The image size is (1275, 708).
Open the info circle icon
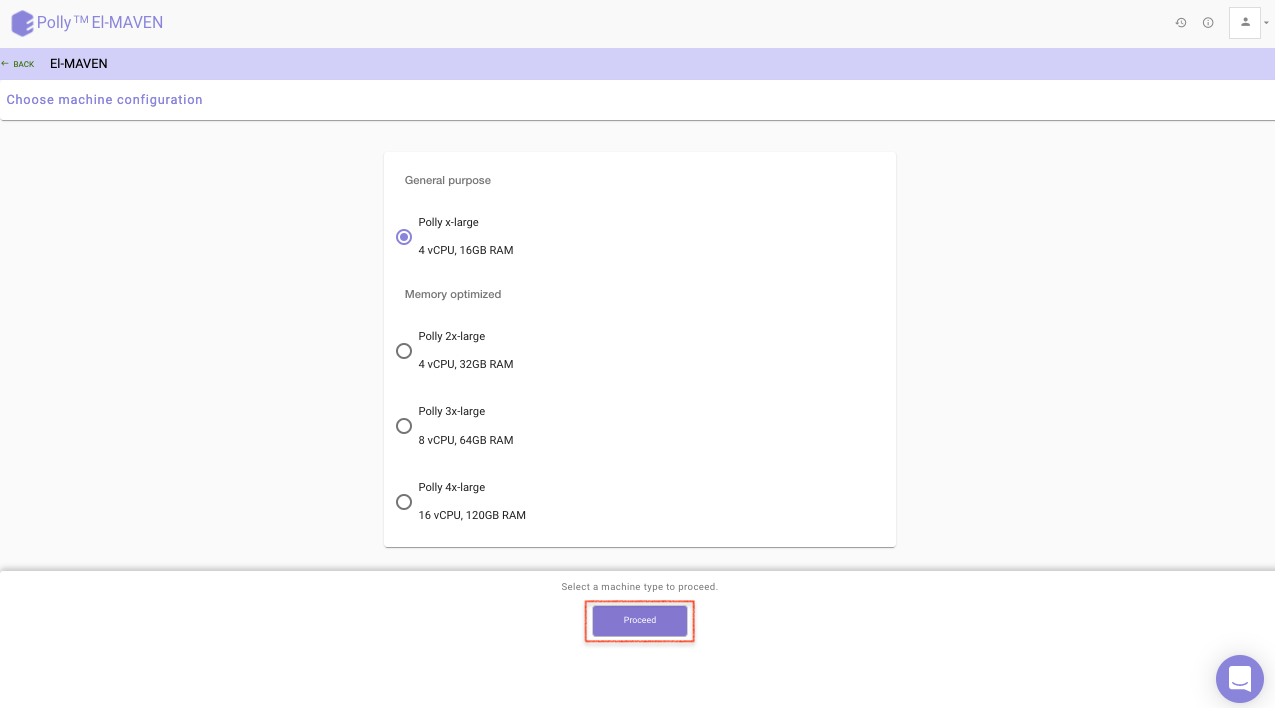[x=1208, y=23]
